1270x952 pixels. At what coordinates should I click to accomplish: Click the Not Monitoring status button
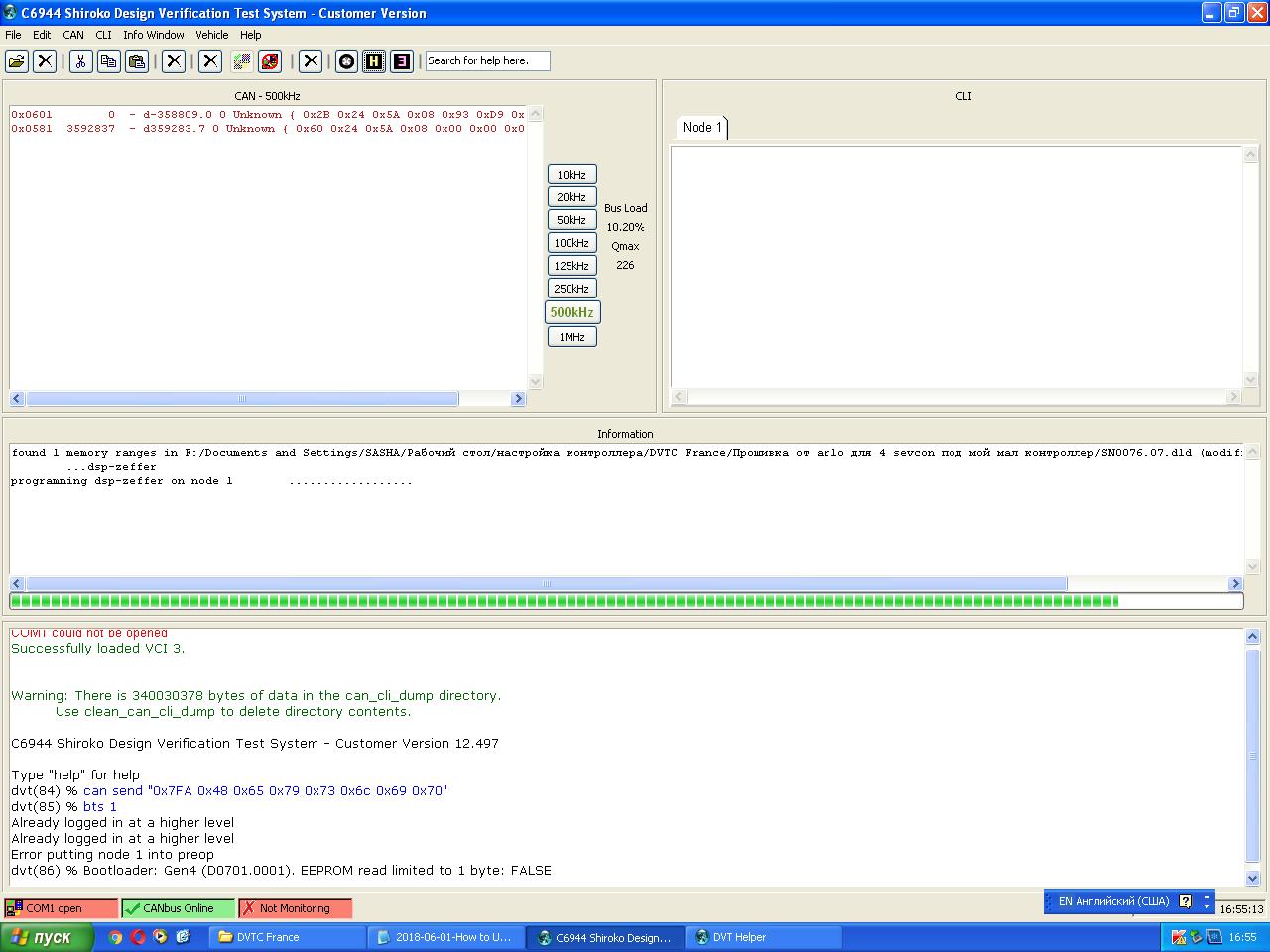click(296, 908)
